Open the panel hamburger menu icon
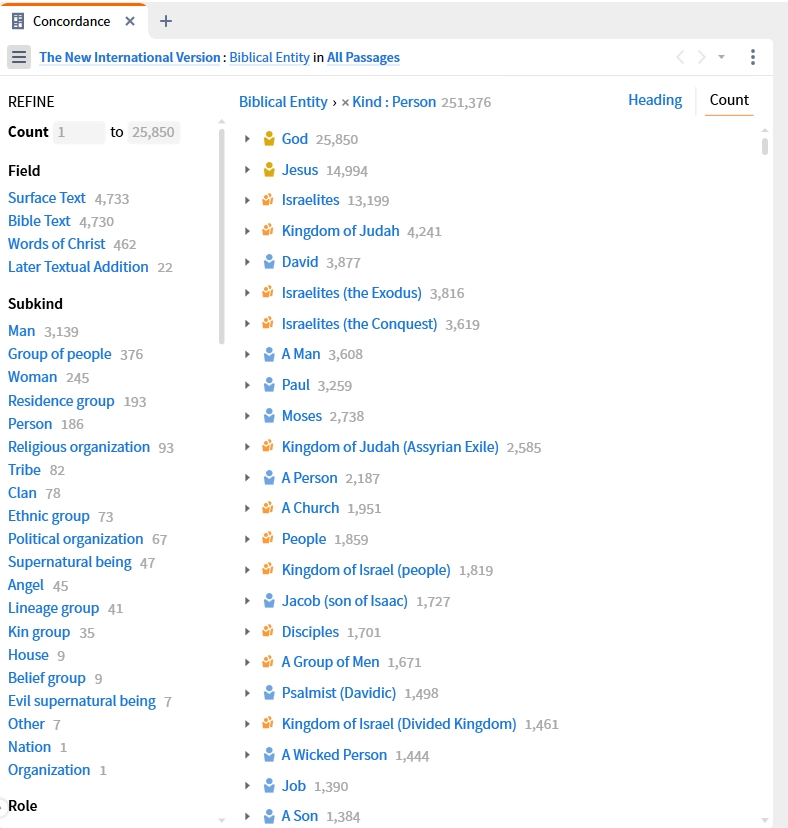Screen dimensions: 788x828 click(x=19, y=57)
